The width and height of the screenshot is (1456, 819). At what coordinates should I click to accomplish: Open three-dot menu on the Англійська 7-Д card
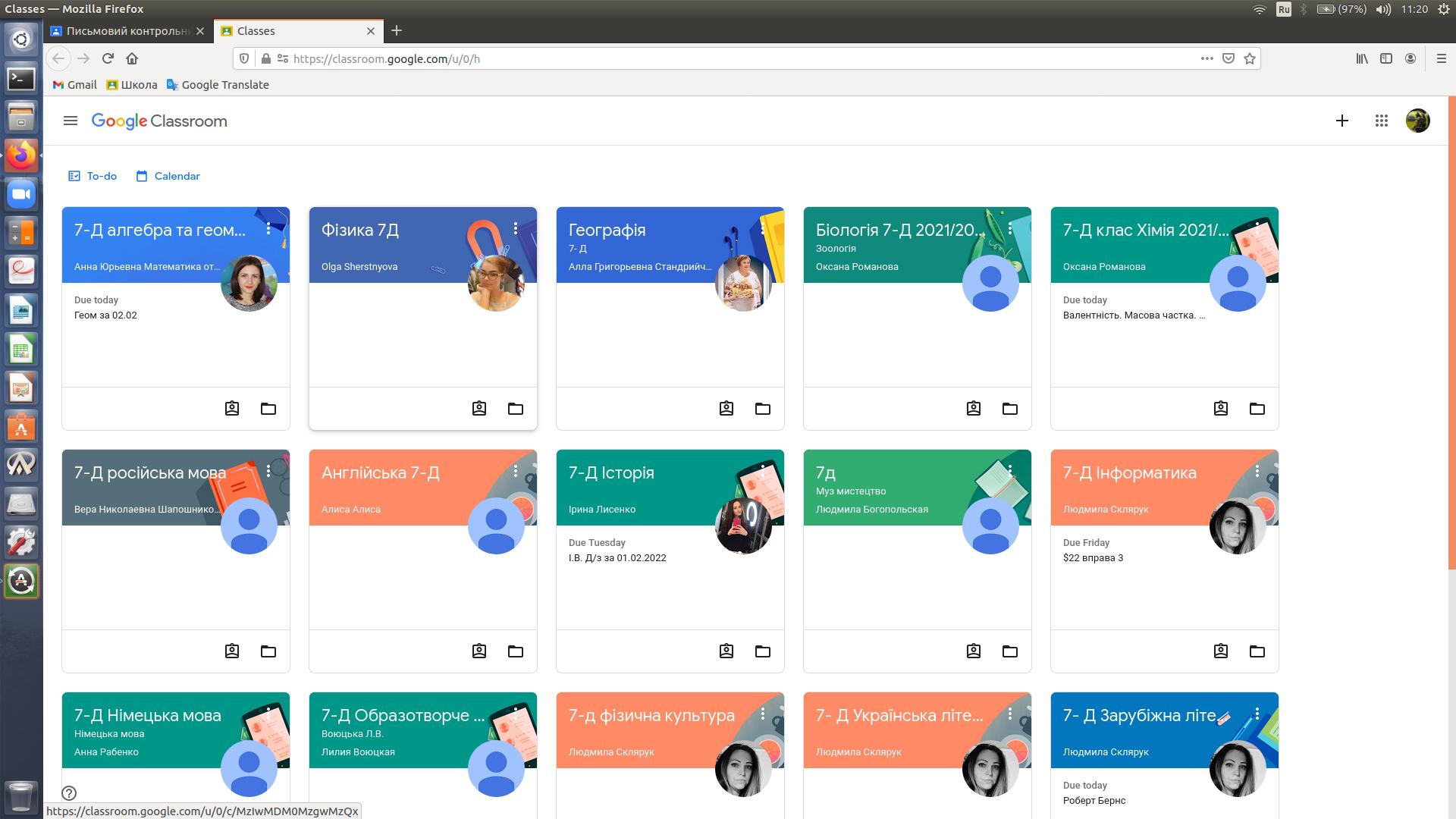516,471
